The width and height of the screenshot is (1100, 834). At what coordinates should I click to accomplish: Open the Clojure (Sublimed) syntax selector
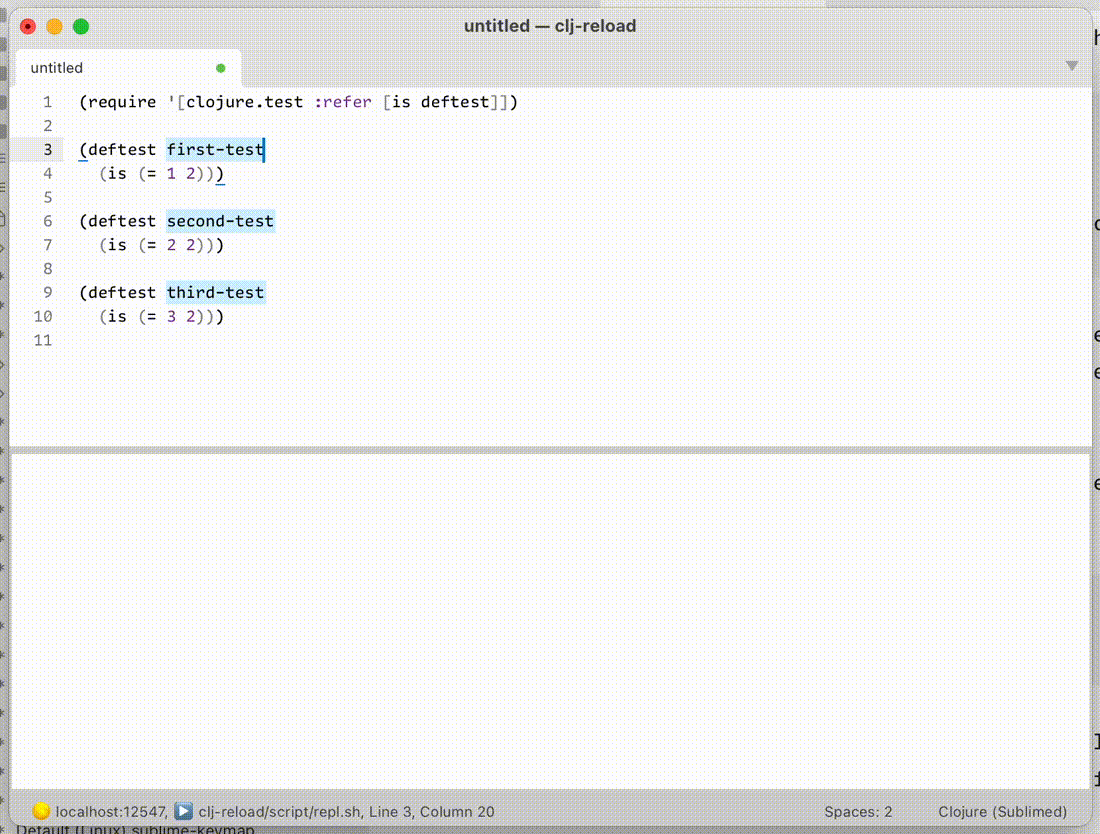click(1002, 812)
